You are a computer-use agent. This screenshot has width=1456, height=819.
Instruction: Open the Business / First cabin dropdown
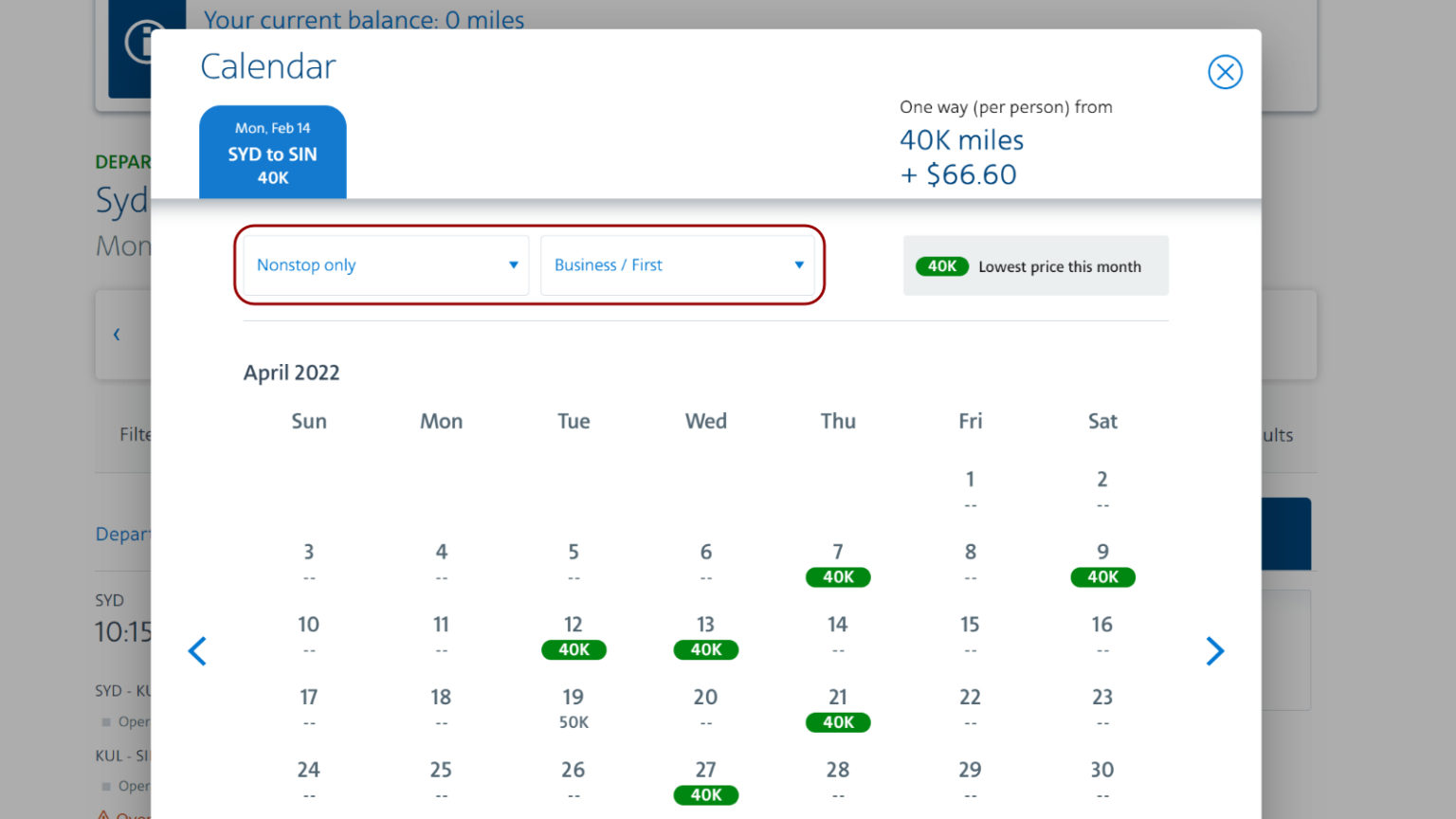679,264
